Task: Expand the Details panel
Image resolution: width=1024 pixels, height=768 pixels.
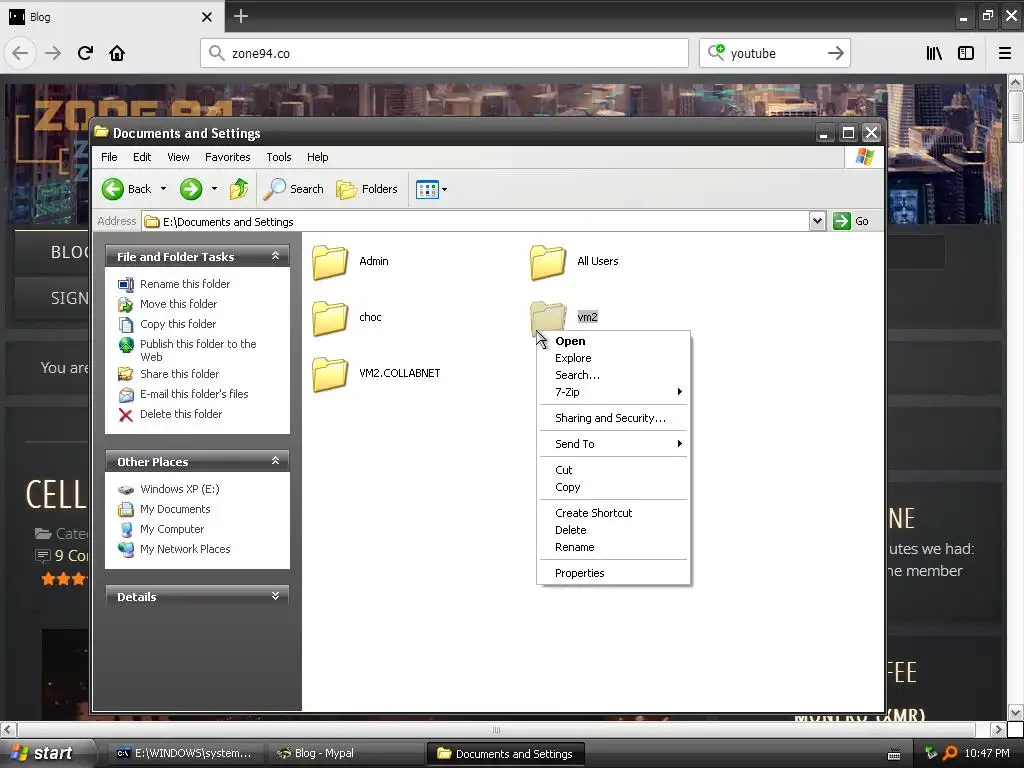Action: 276,596
